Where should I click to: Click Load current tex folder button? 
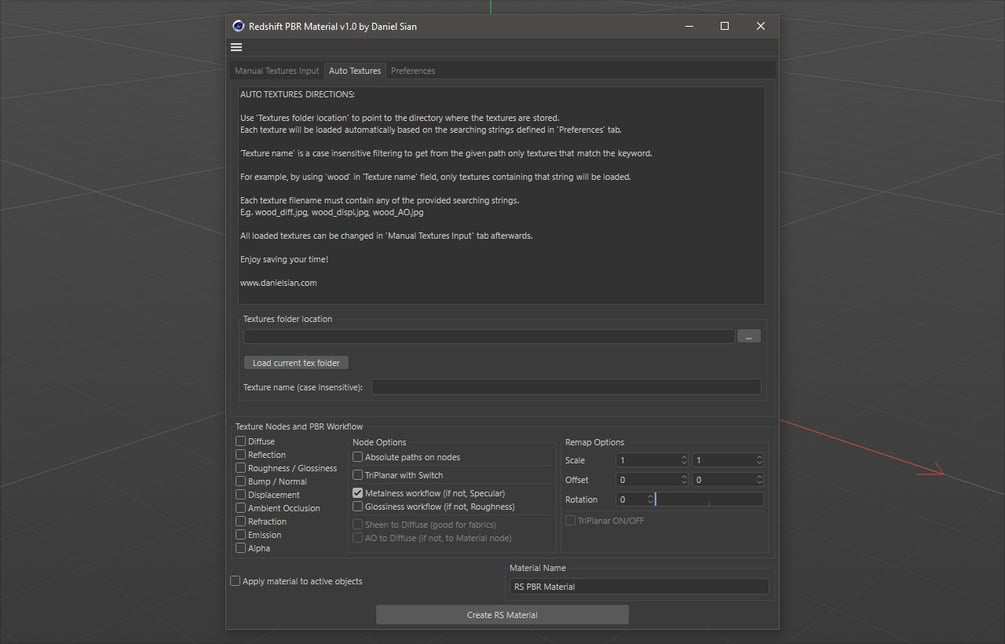point(296,363)
